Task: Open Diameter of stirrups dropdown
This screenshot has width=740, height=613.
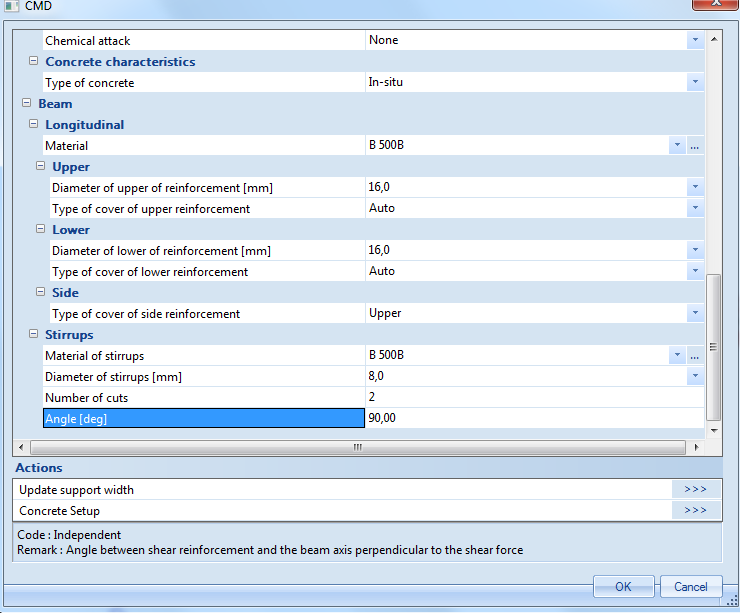Action: click(694, 377)
